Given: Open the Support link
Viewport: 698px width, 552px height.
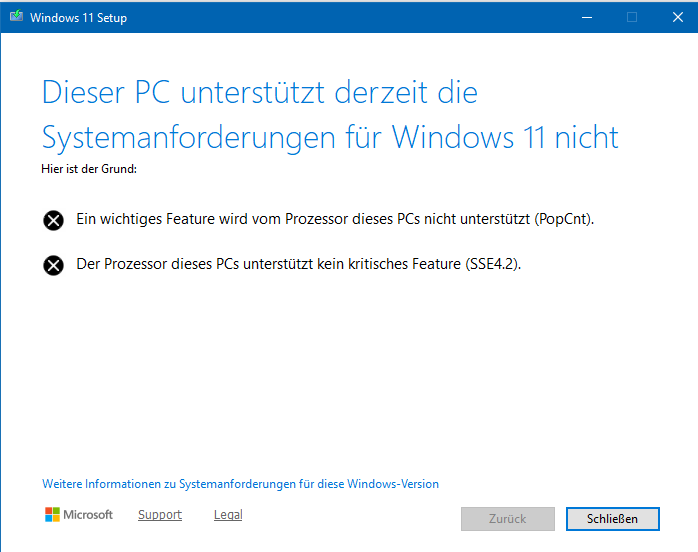Looking at the screenshot, I should click(160, 515).
